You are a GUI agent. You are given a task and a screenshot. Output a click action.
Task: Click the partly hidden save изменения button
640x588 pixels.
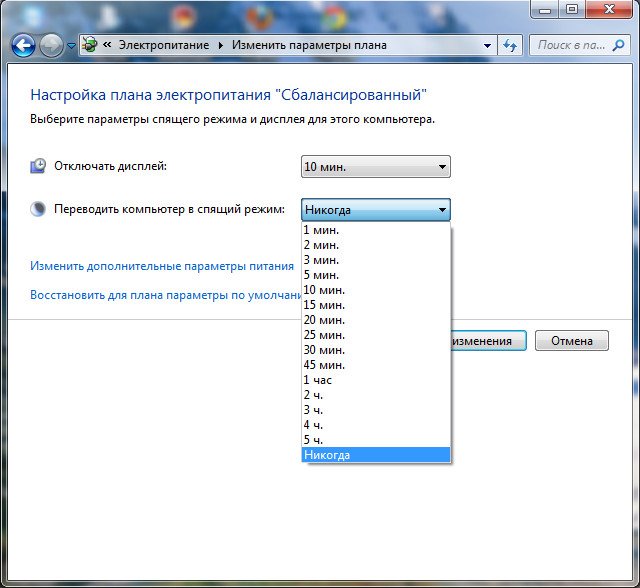[488, 341]
